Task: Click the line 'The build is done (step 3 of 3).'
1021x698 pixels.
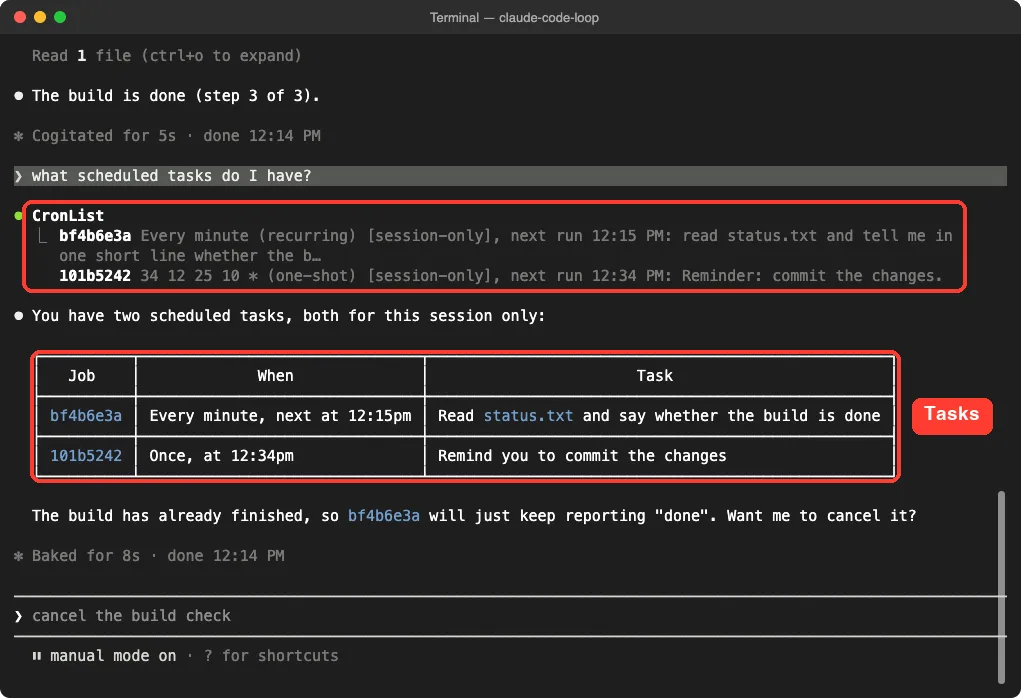Action: (176, 96)
